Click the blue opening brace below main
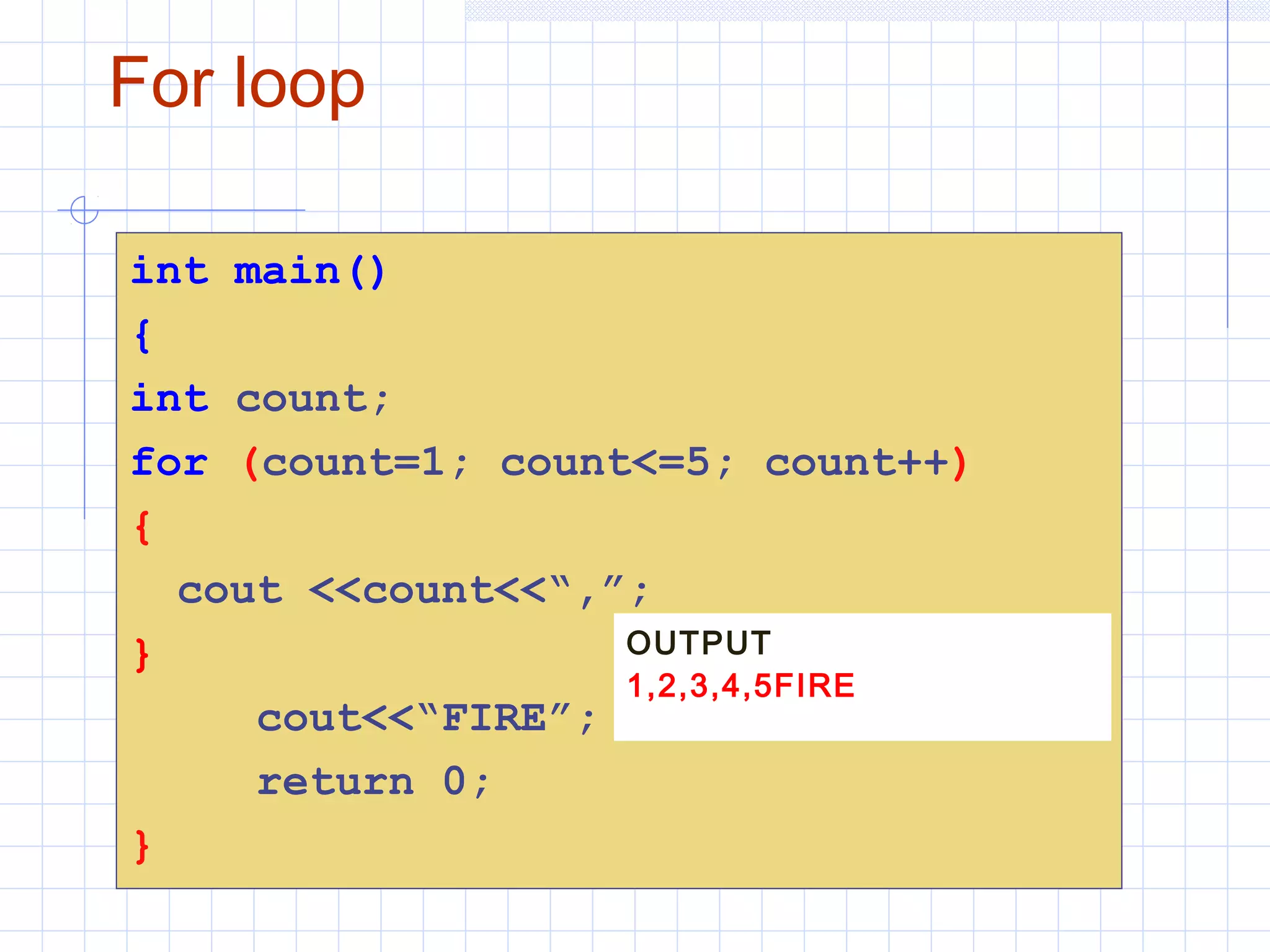This screenshot has height=952, width=1270. [x=143, y=335]
